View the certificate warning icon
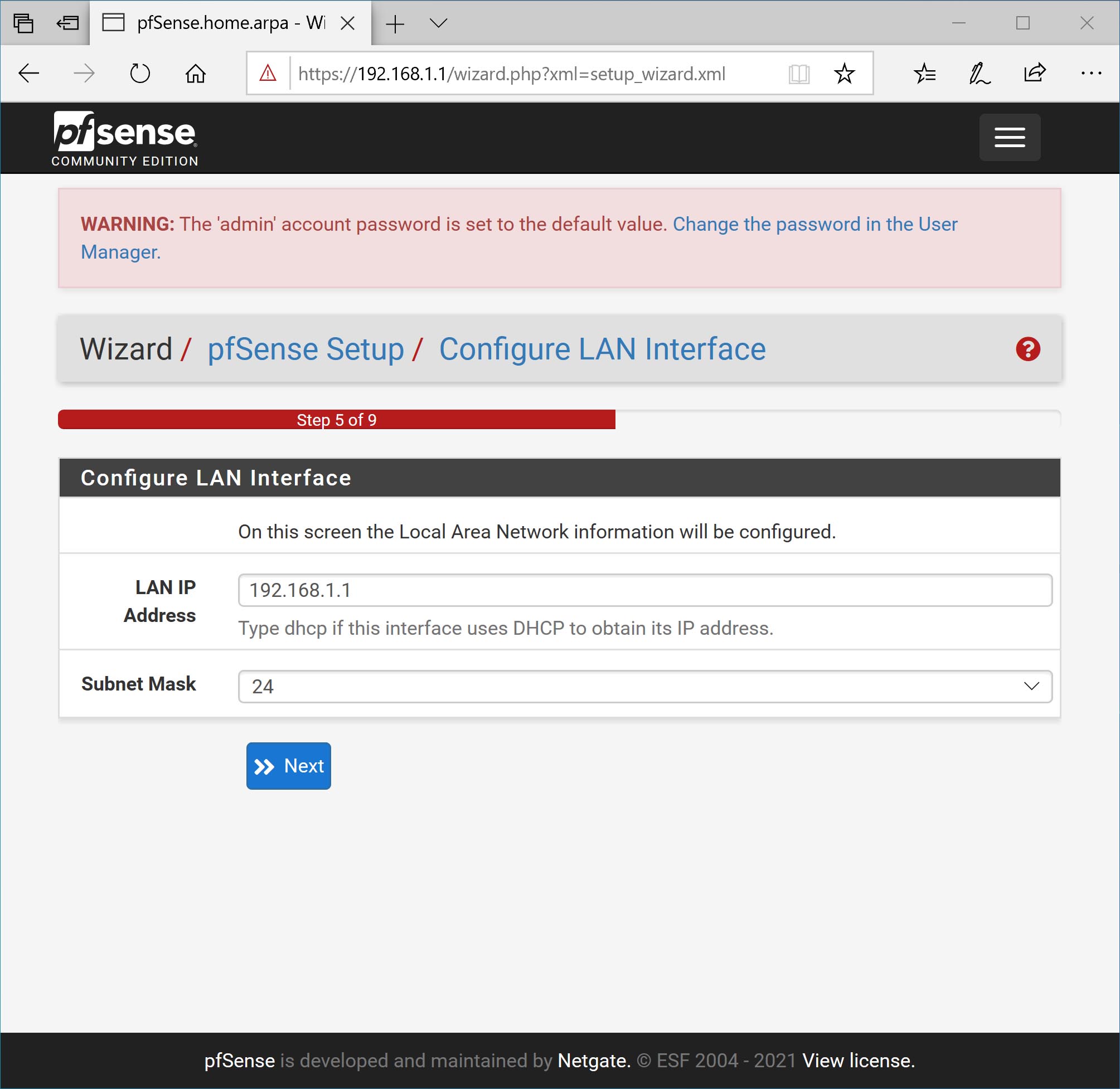1120x1089 pixels. [268, 73]
